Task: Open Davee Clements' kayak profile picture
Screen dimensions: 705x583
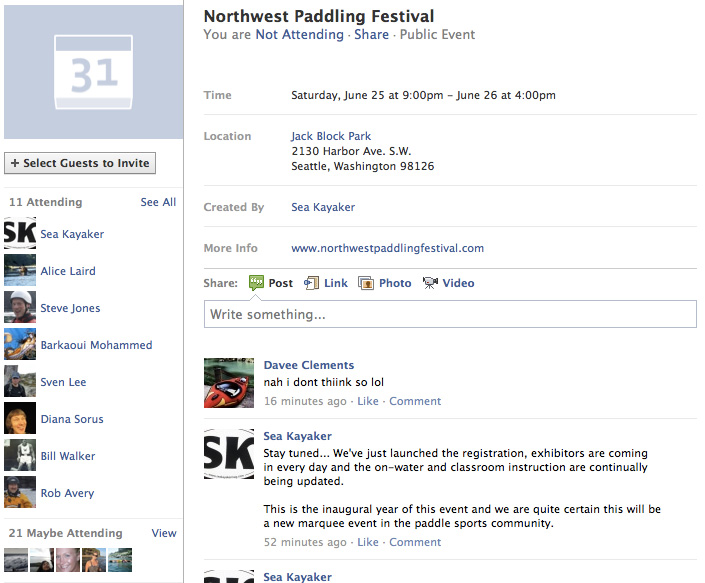Action: tap(229, 383)
